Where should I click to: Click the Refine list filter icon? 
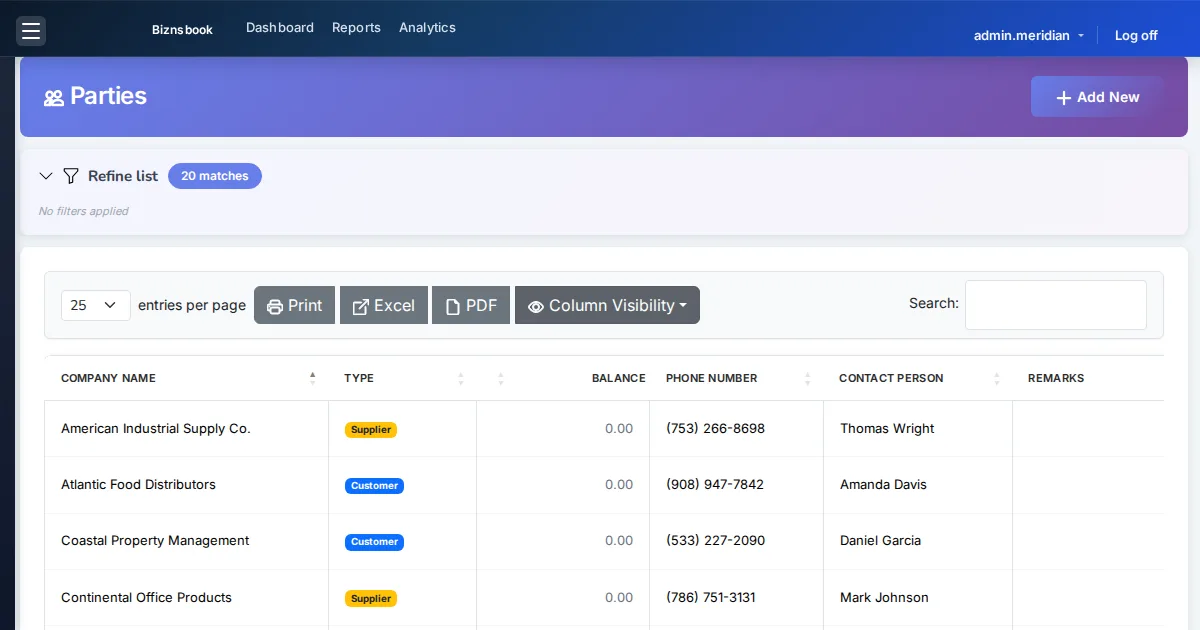tap(71, 176)
